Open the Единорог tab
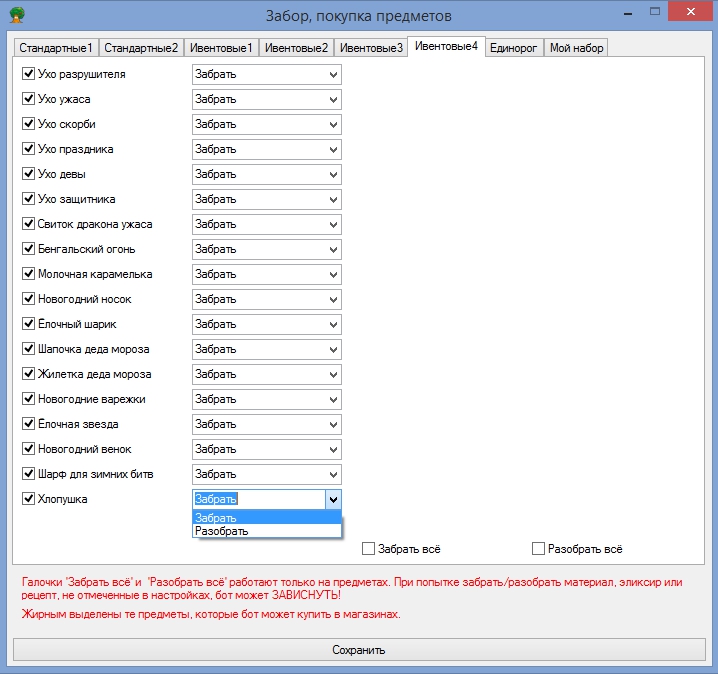 [514, 48]
